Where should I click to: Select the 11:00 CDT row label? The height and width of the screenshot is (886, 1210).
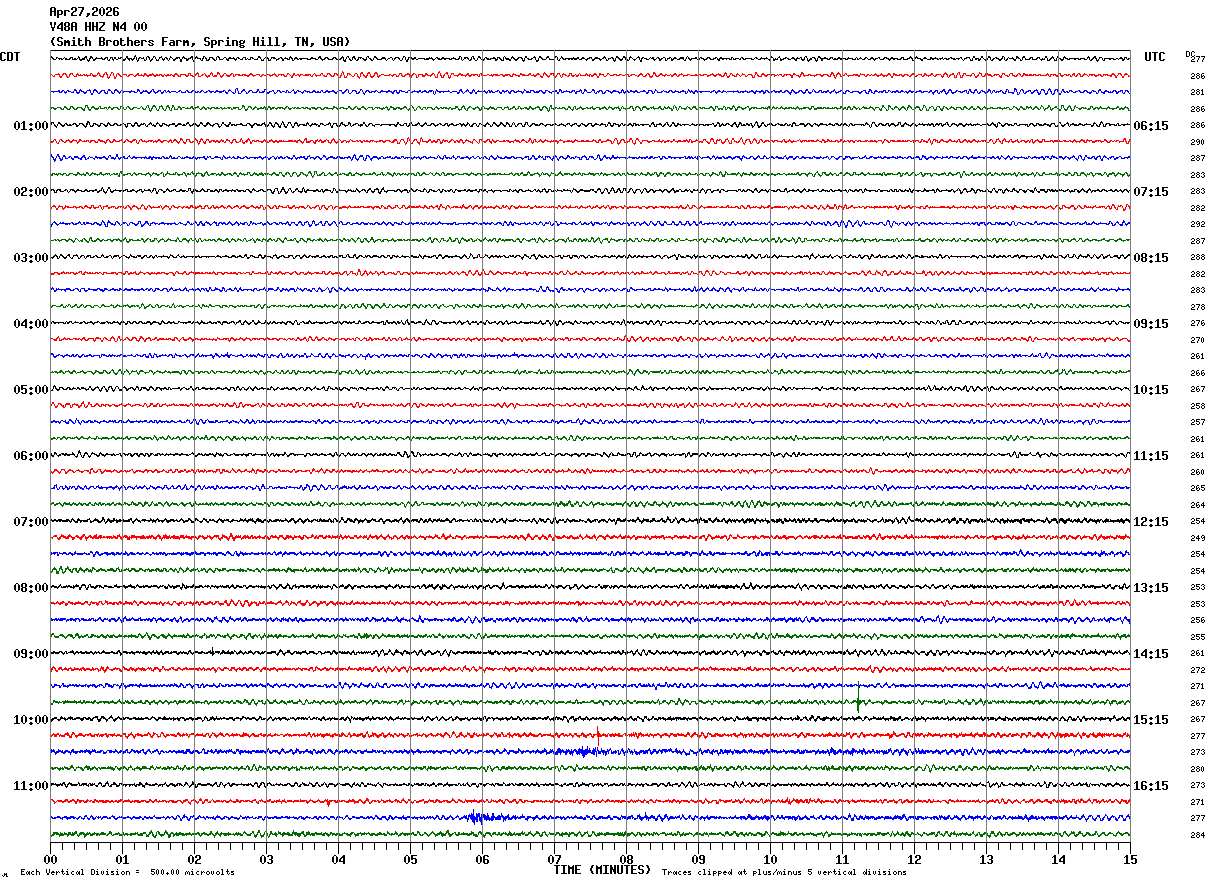(31, 786)
